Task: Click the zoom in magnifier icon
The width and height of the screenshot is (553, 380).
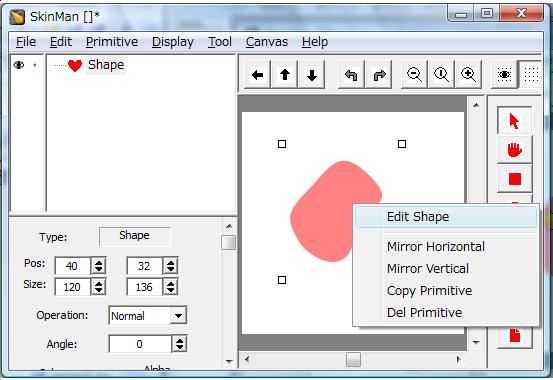Action: click(469, 74)
